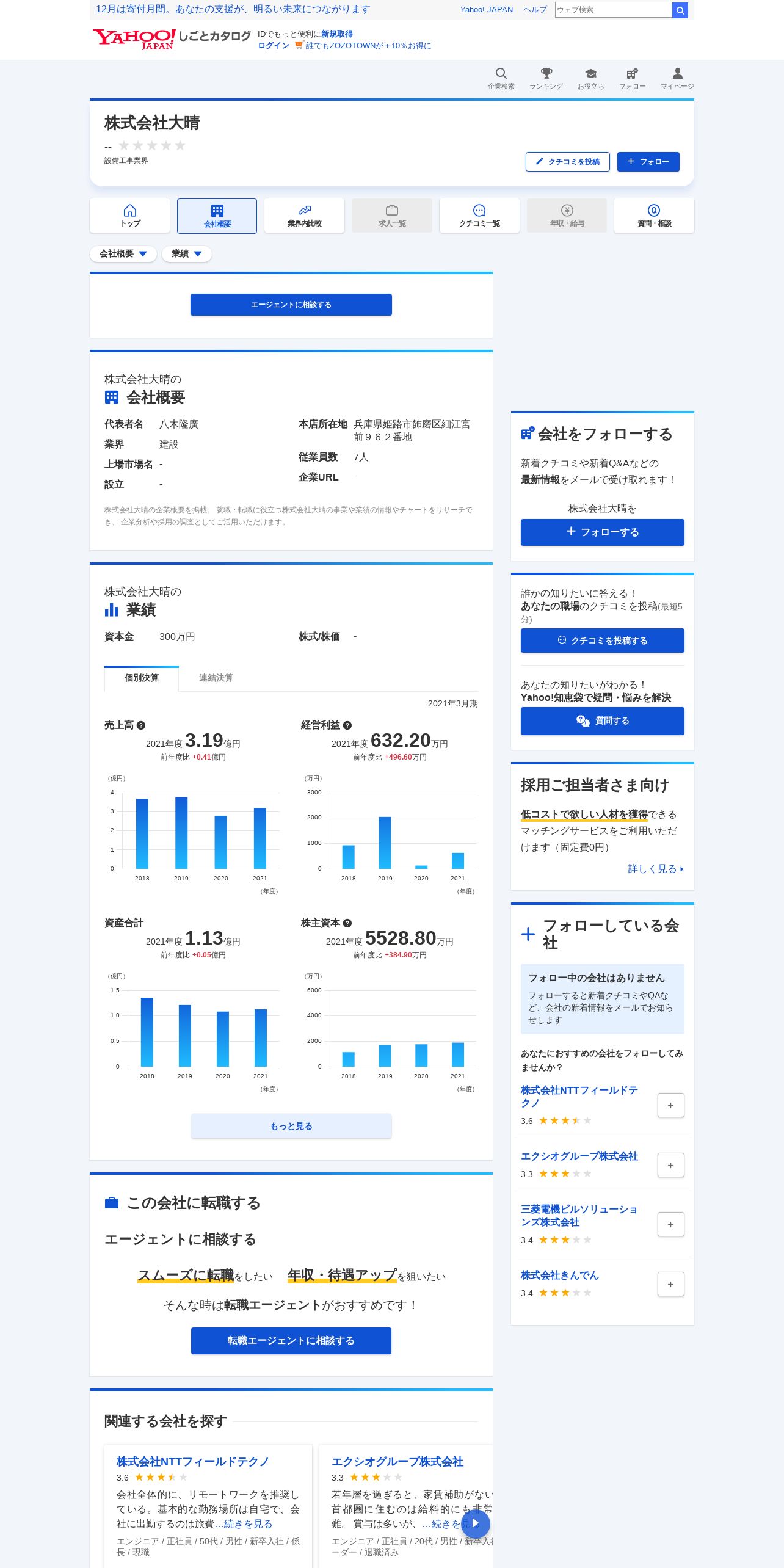Open sidebar link 株式会社きんでん

click(x=560, y=1276)
